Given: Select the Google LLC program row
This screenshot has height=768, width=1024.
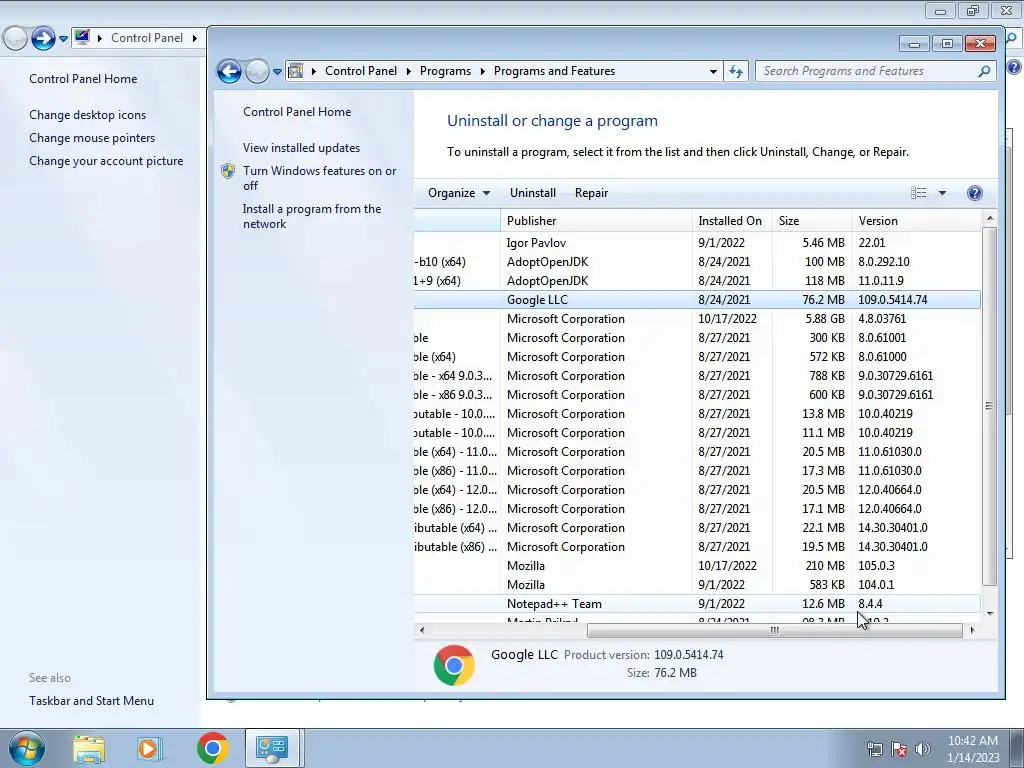Looking at the screenshot, I should click(697, 300).
